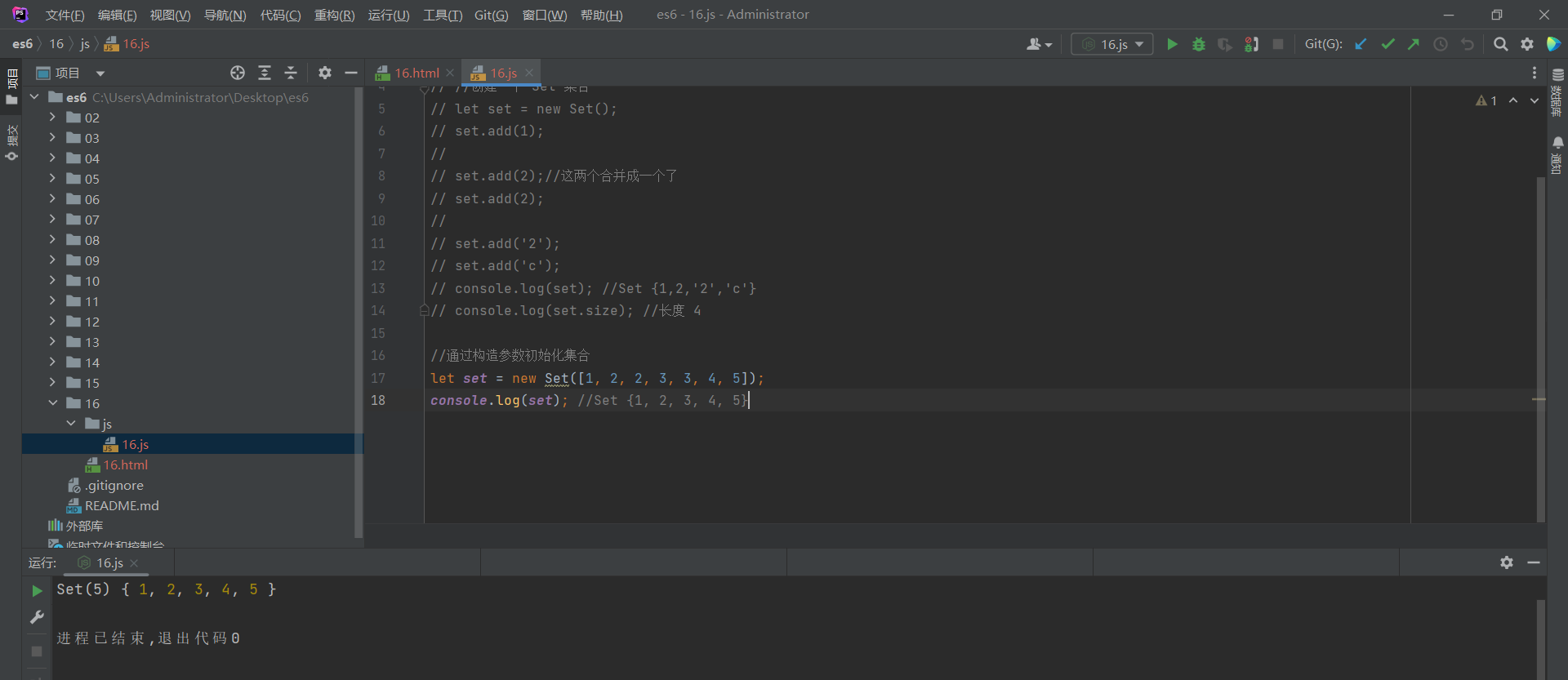This screenshot has width=1568, height=680.
Task: Expand folder 02 in project tree
Action: pos(52,117)
